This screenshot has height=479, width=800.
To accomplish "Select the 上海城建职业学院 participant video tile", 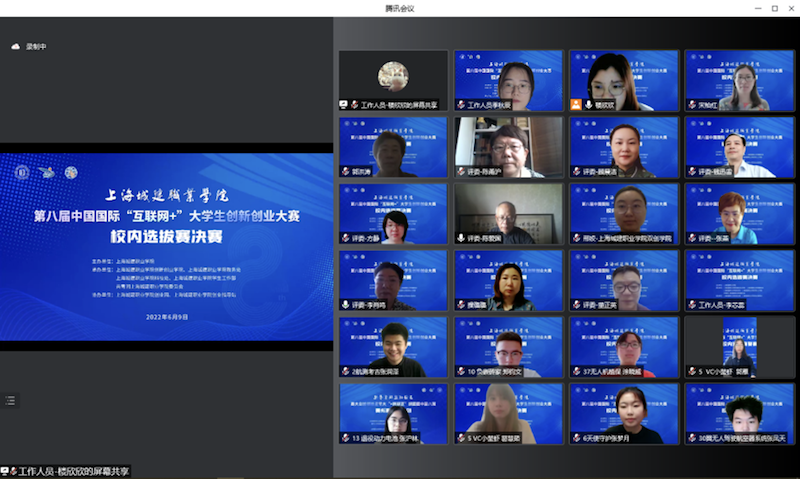I will pos(624,214).
